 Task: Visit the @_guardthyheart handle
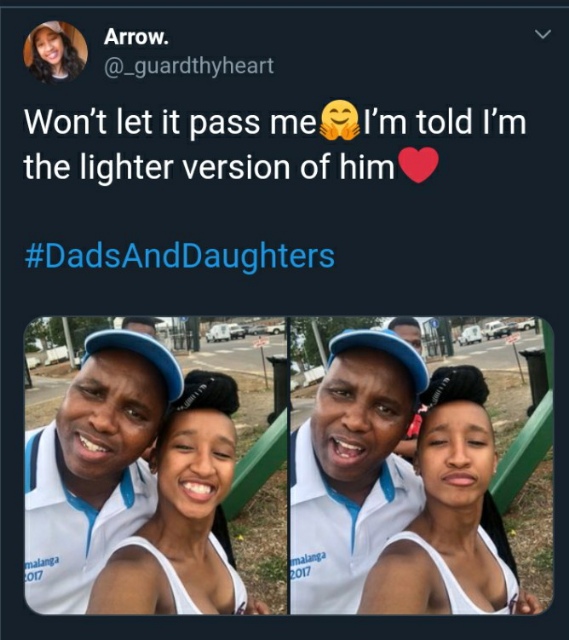[189, 66]
